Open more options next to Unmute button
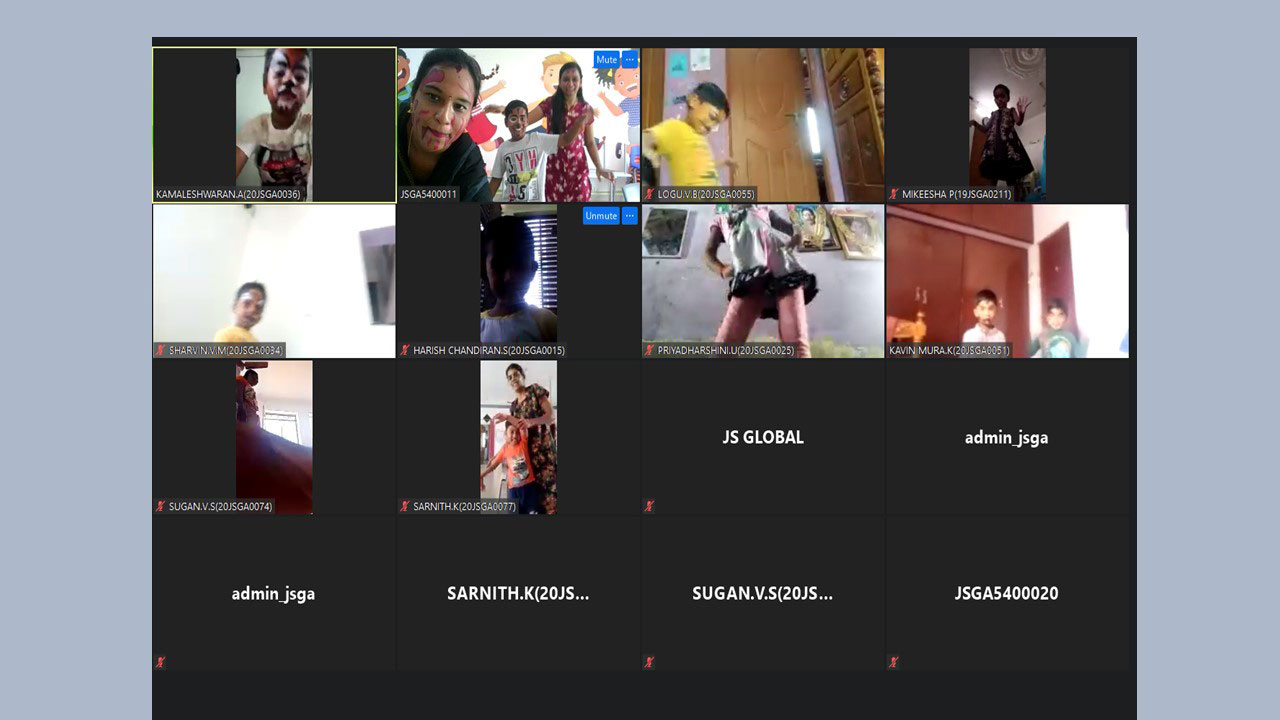 630,216
